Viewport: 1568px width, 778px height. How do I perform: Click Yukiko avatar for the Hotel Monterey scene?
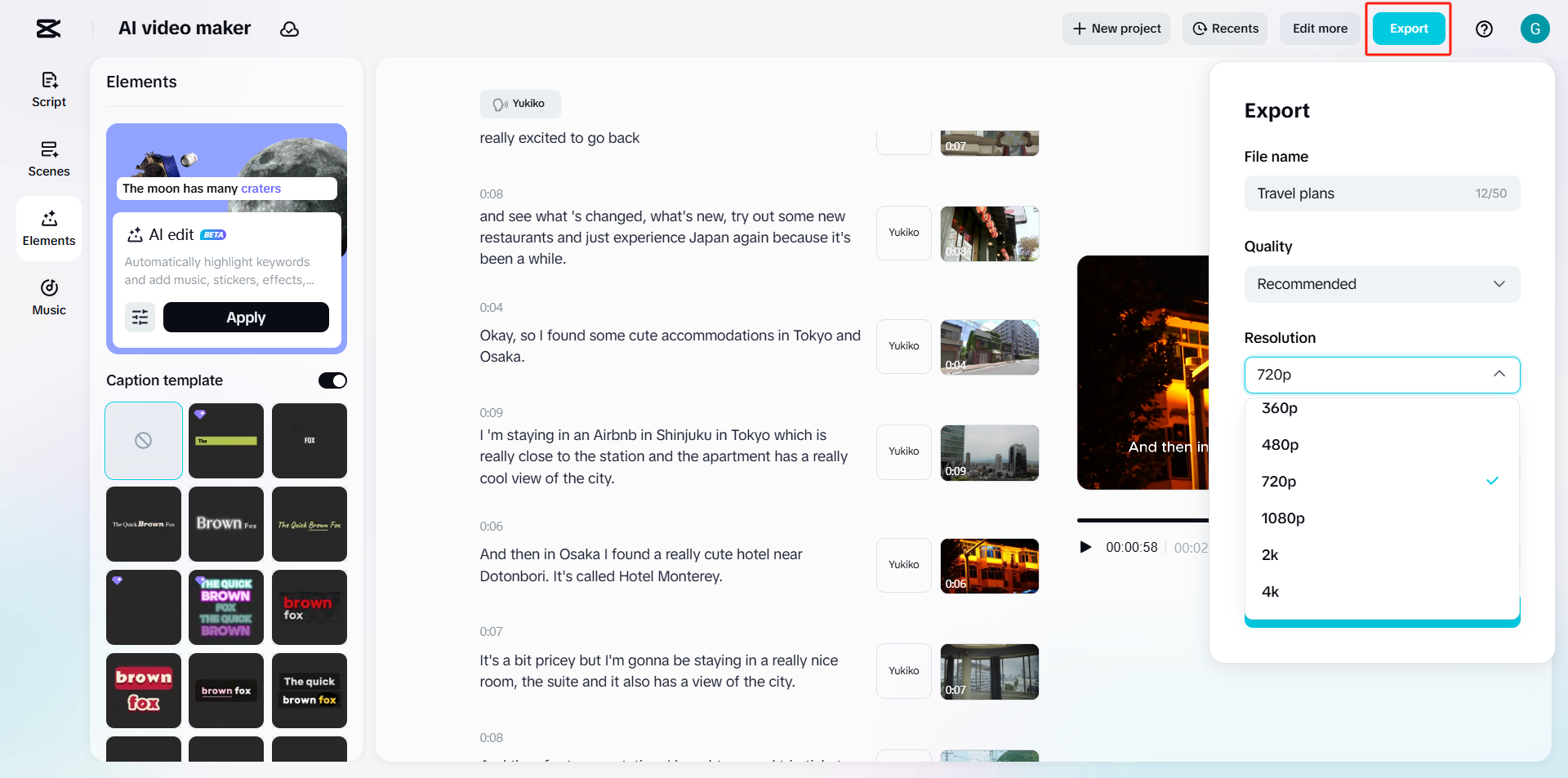904,565
